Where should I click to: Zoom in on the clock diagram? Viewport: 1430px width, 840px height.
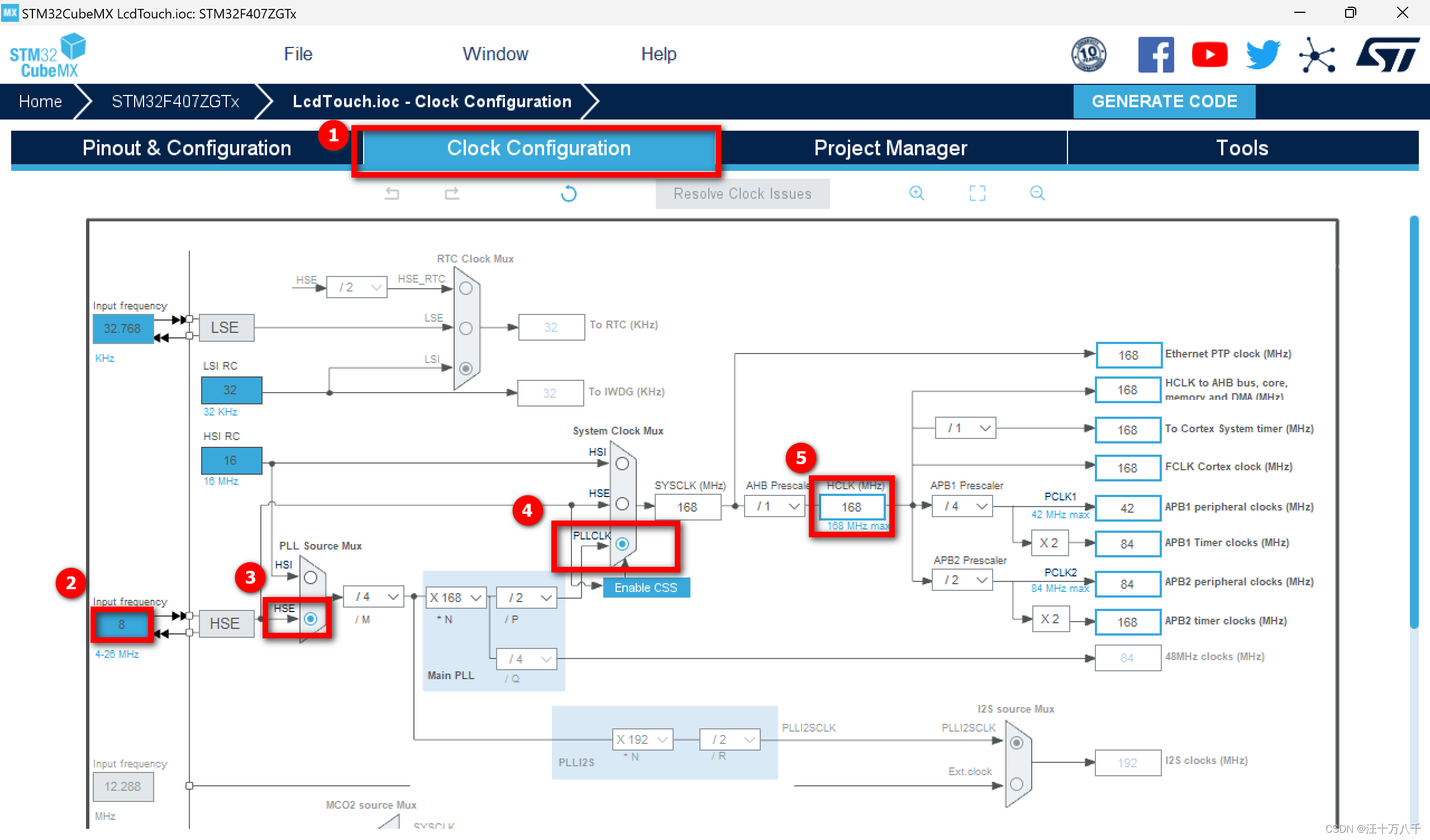pyautogui.click(x=917, y=193)
